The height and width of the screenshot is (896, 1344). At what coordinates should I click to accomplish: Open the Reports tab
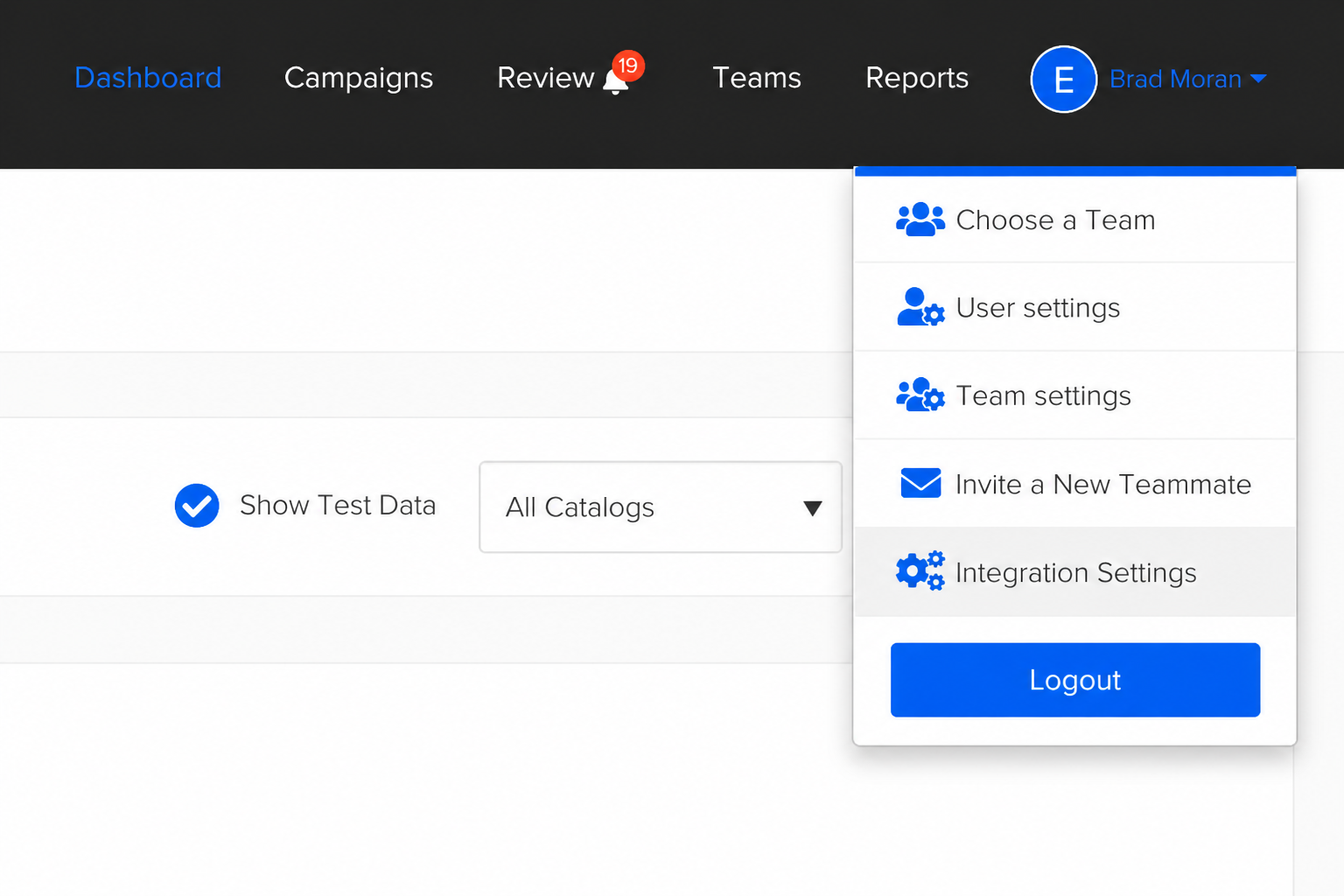[917, 78]
